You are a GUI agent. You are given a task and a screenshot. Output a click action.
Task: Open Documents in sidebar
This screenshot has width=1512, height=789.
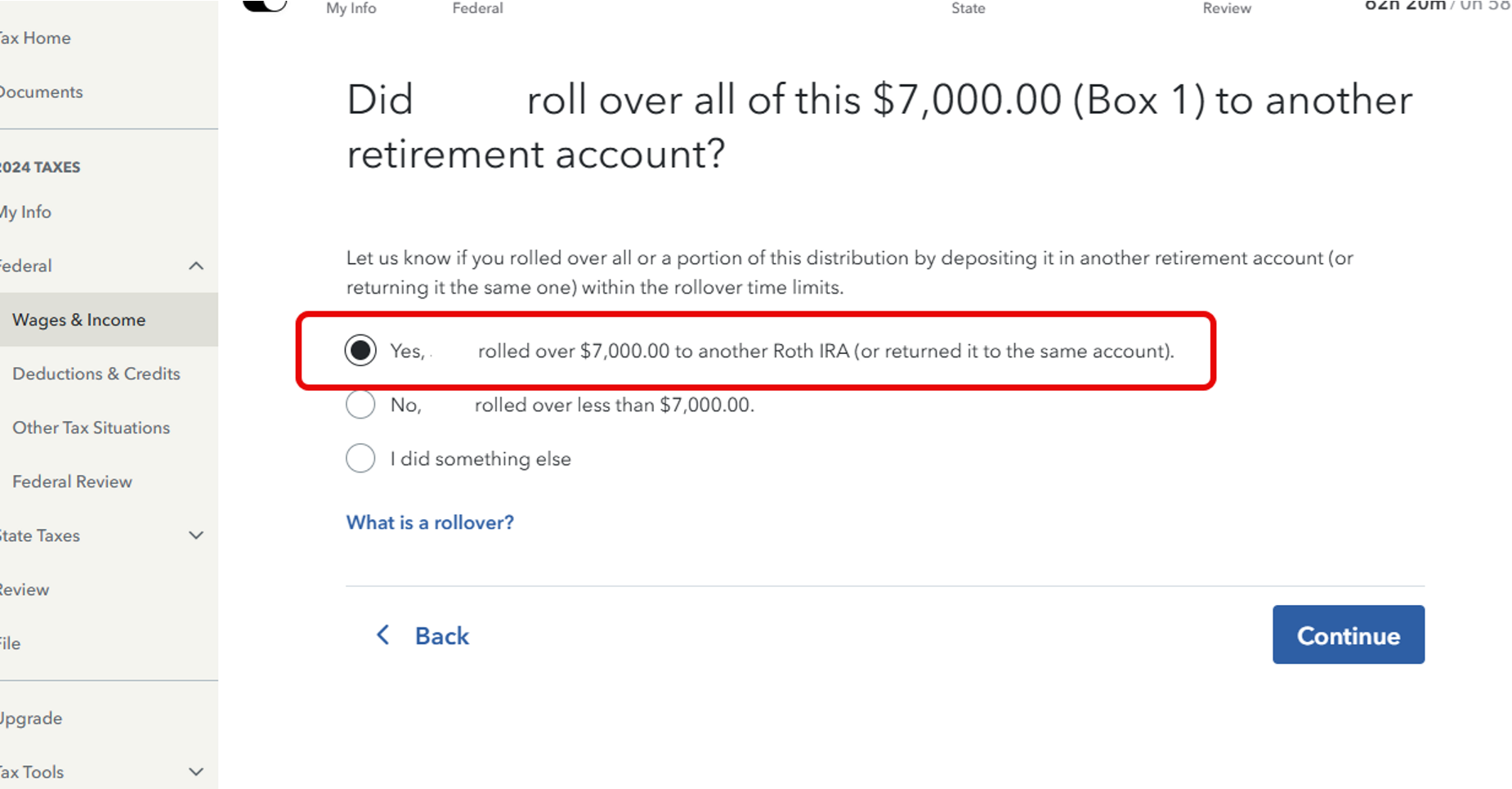41,92
